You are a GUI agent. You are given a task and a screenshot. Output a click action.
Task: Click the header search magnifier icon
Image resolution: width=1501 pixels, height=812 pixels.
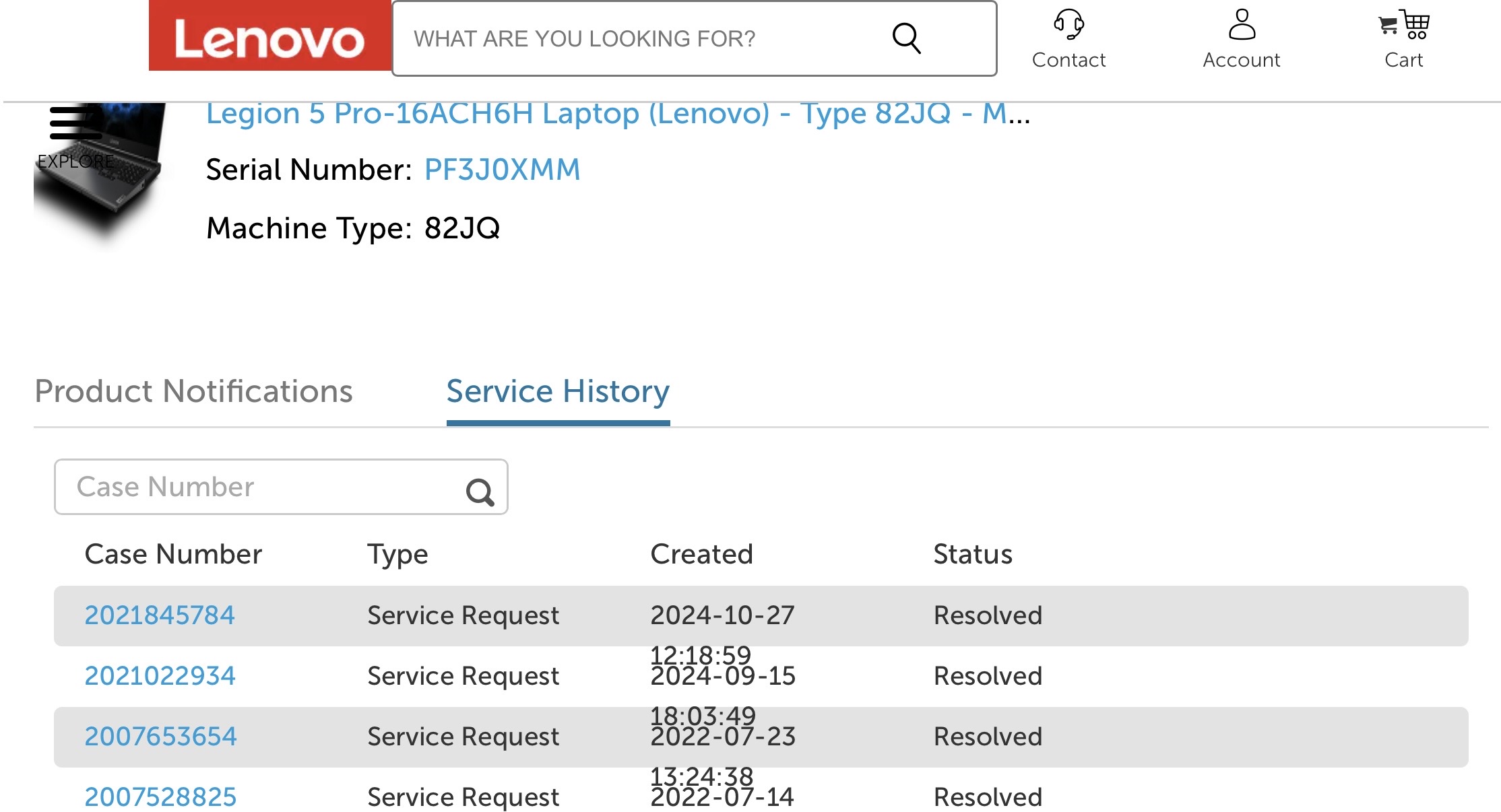click(906, 38)
